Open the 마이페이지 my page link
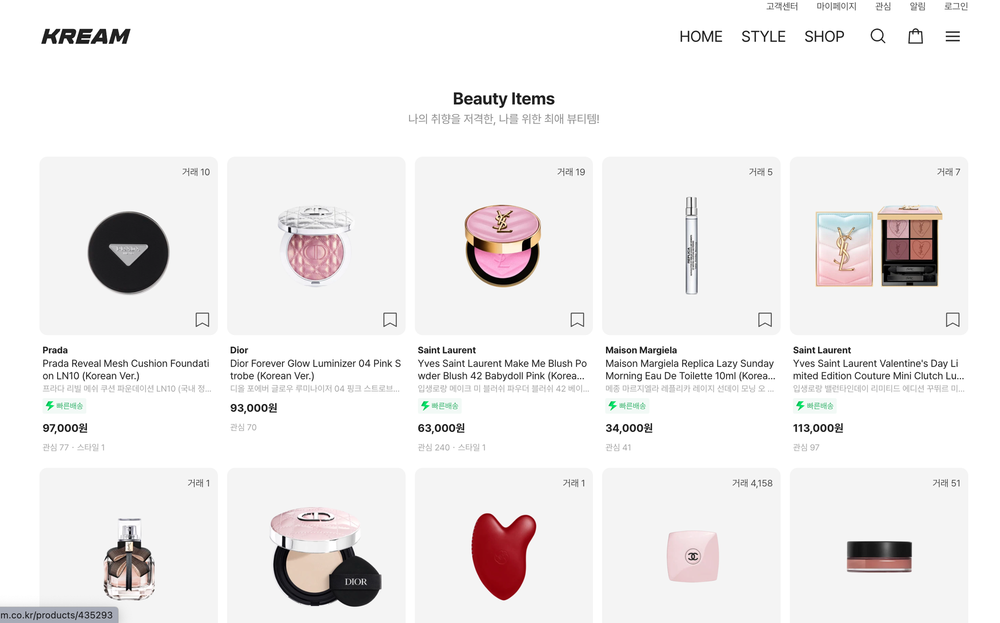Image resolution: width=1000 pixels, height=623 pixels. pyautogui.click(x=838, y=6)
